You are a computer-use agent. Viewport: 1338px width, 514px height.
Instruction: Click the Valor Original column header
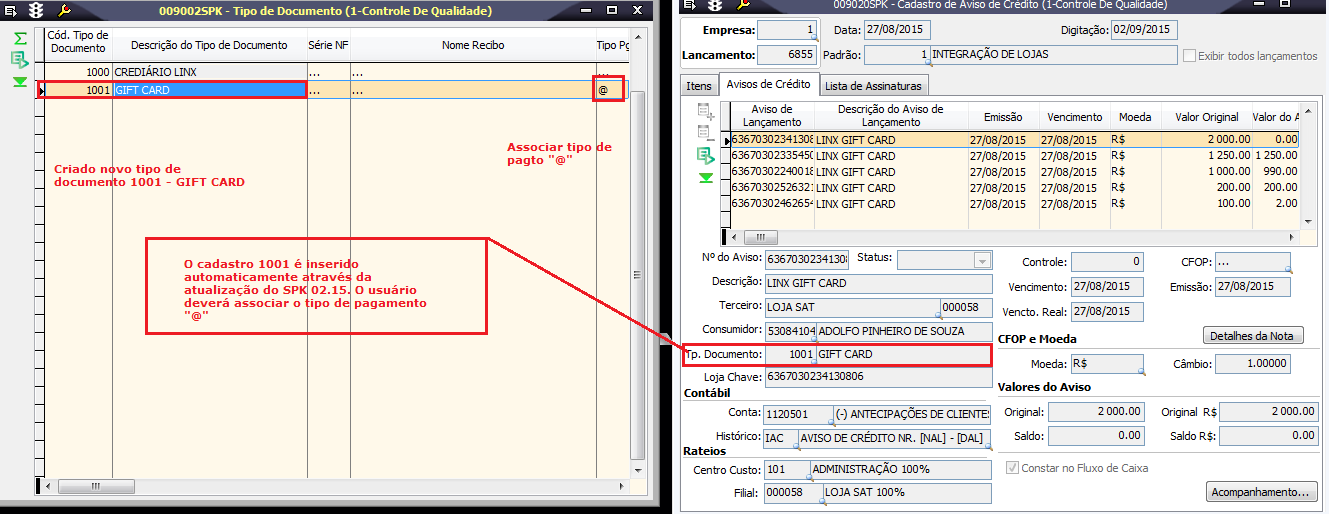tap(1206, 117)
